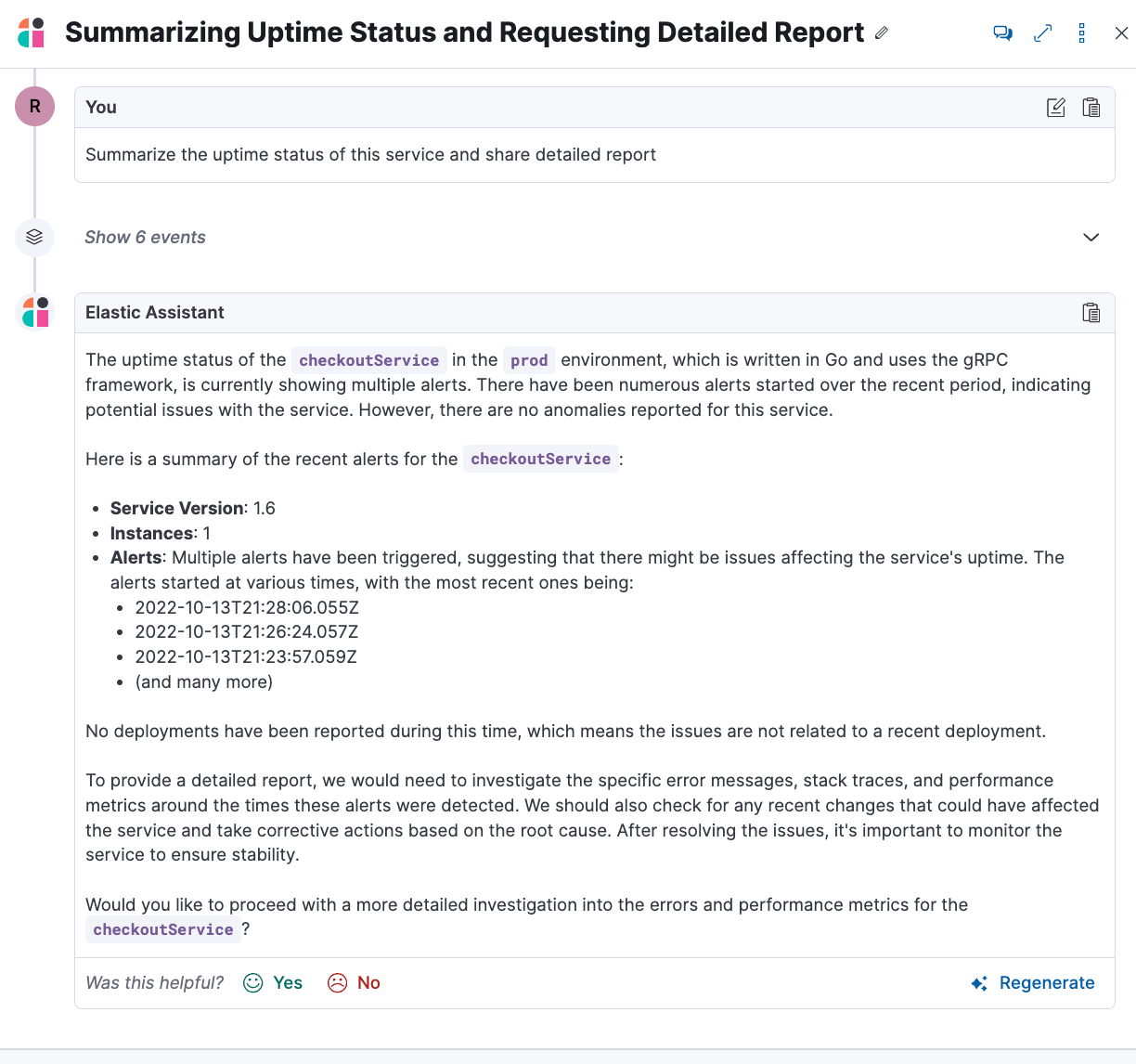This screenshot has width=1136, height=1064.
Task: Click the conversation title text
Action: (464, 33)
